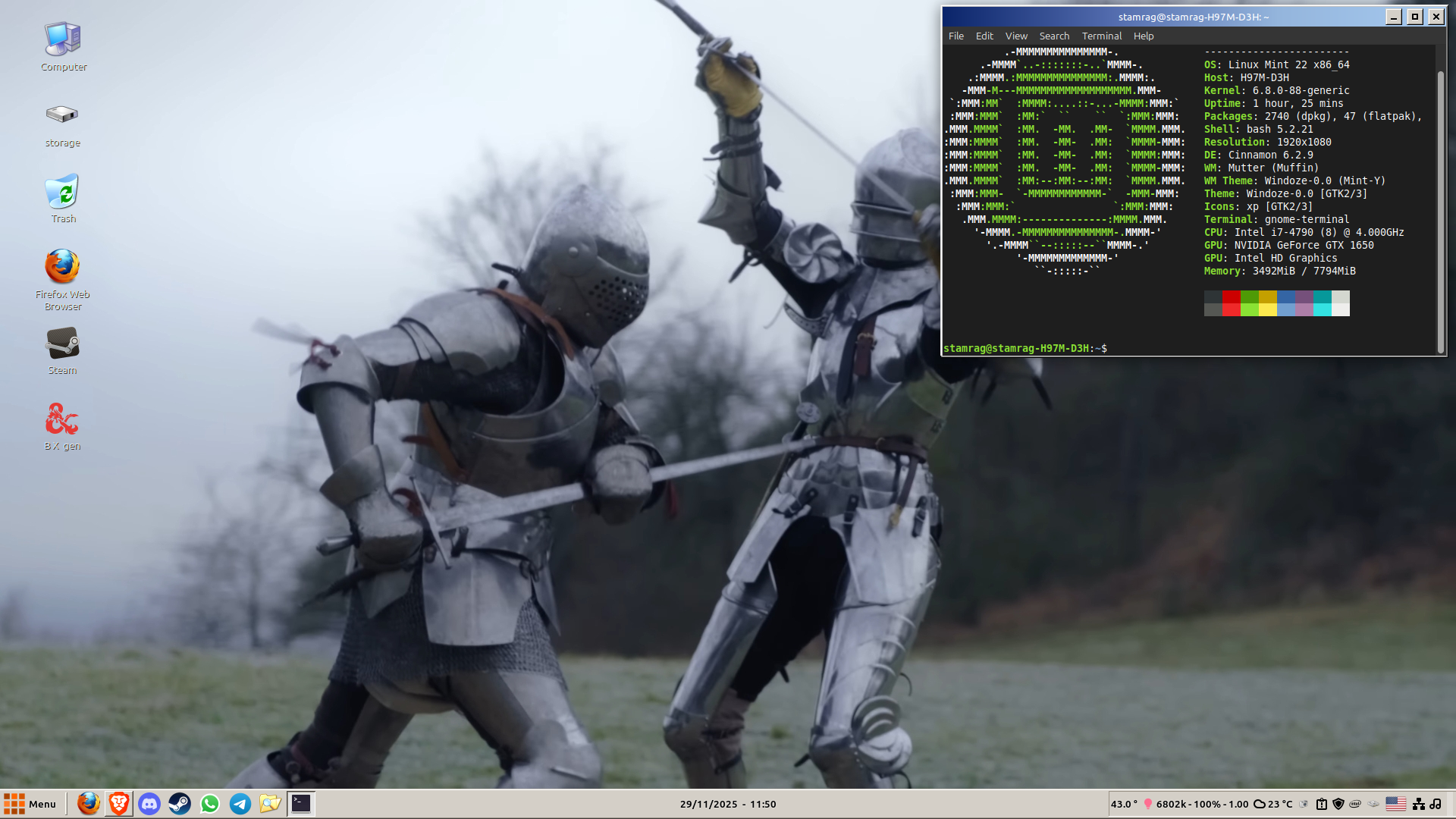Open the terminal's File menu

click(x=955, y=36)
